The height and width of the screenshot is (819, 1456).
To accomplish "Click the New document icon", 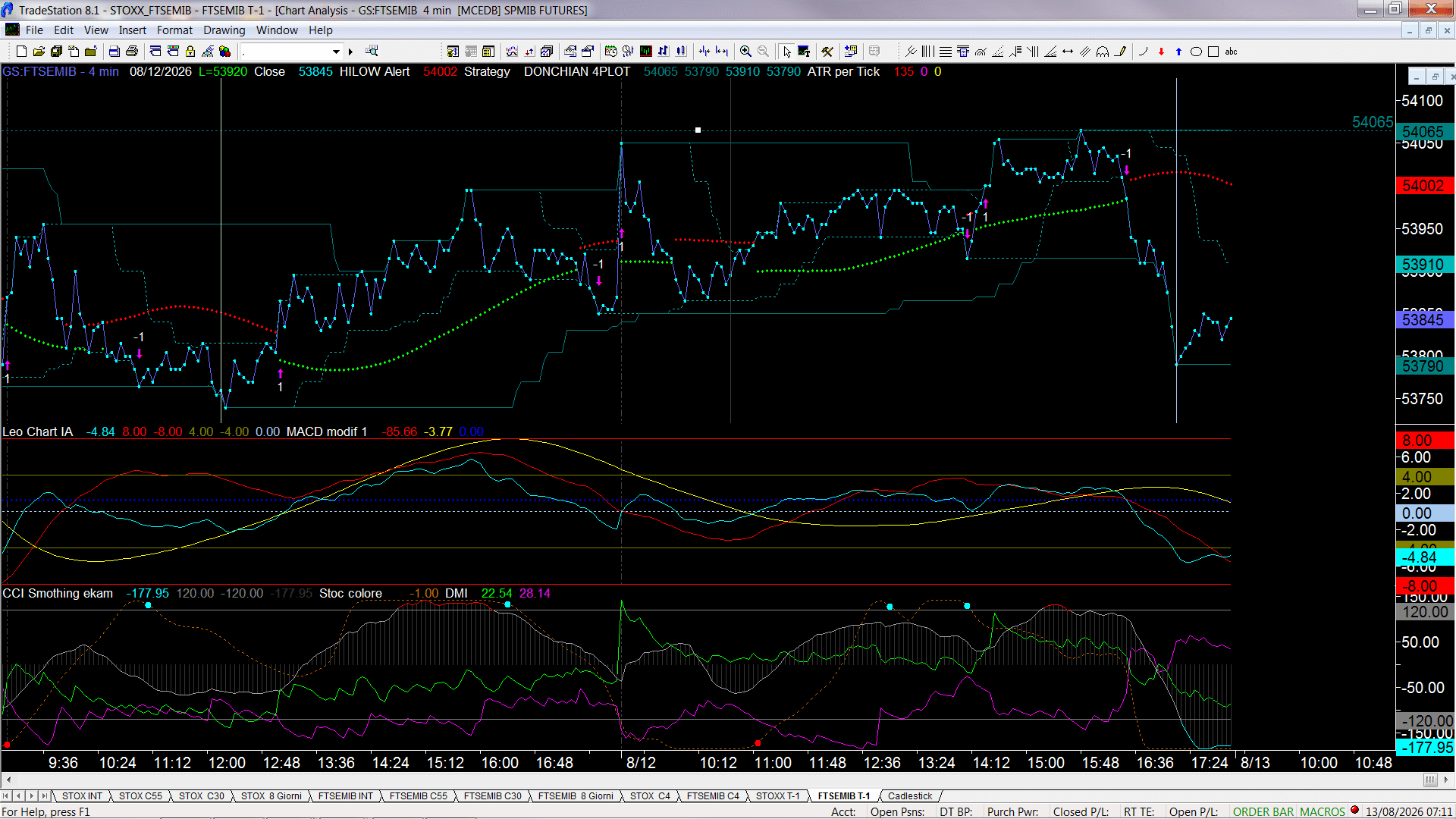I will [x=21, y=52].
